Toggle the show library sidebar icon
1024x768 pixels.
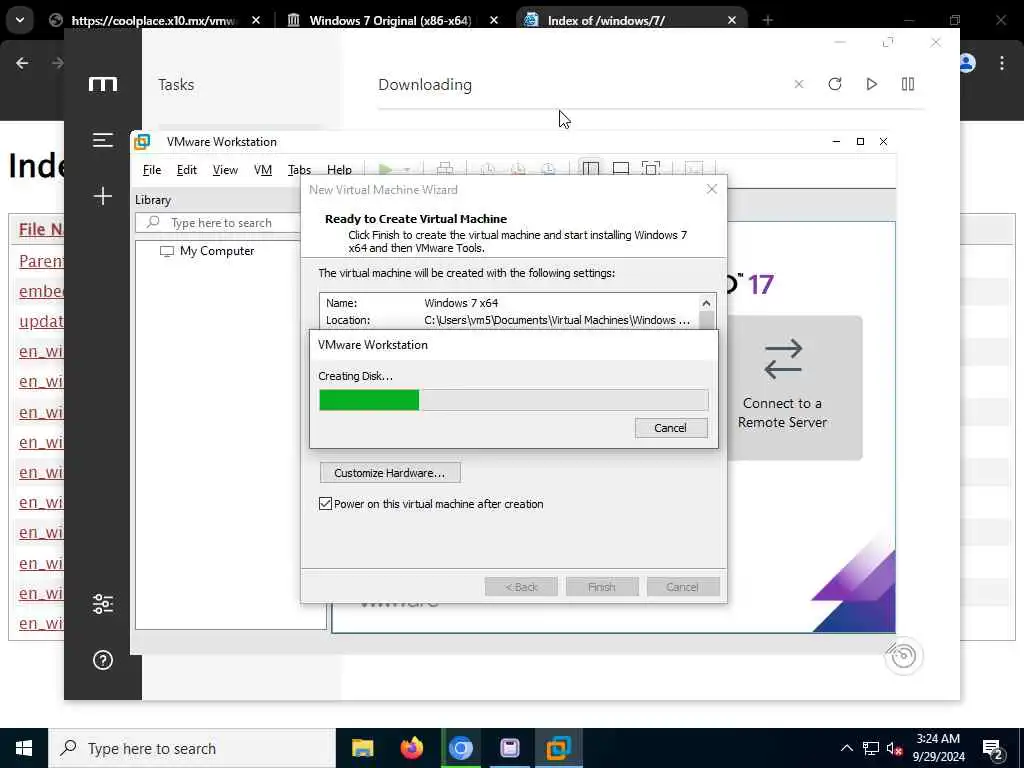coord(590,169)
